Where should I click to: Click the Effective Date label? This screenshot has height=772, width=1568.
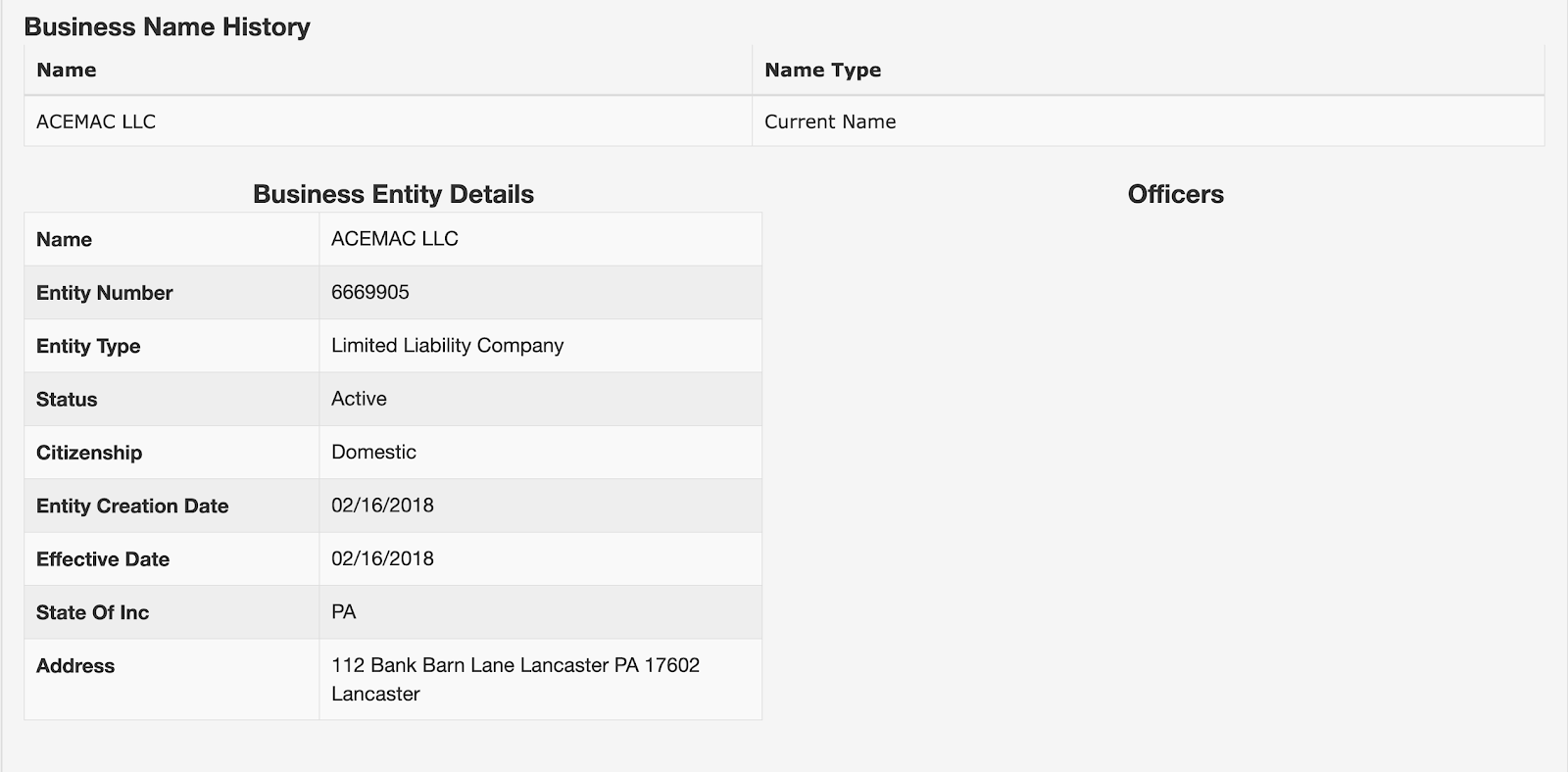[x=103, y=559]
